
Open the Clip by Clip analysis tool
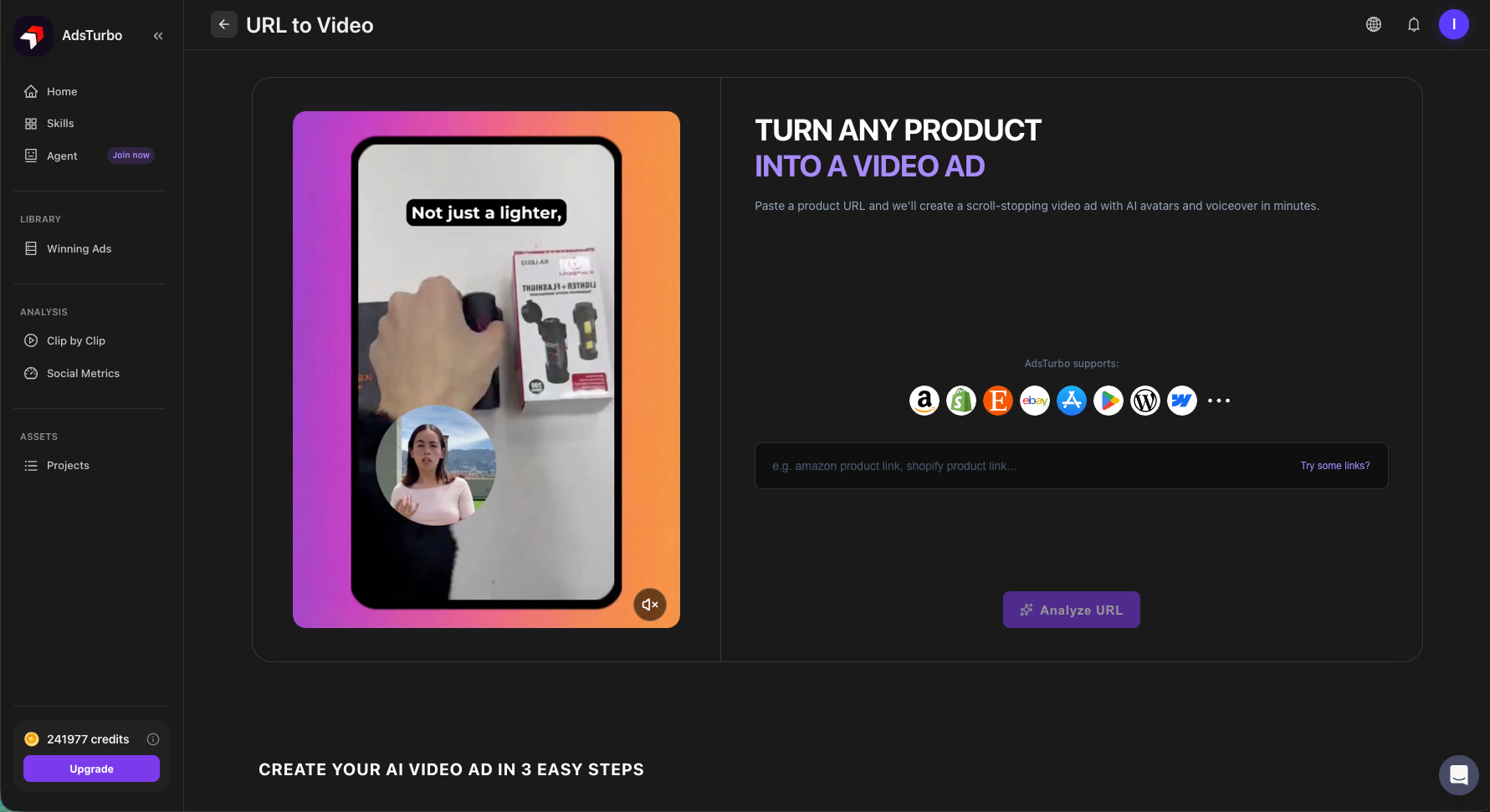click(75, 340)
